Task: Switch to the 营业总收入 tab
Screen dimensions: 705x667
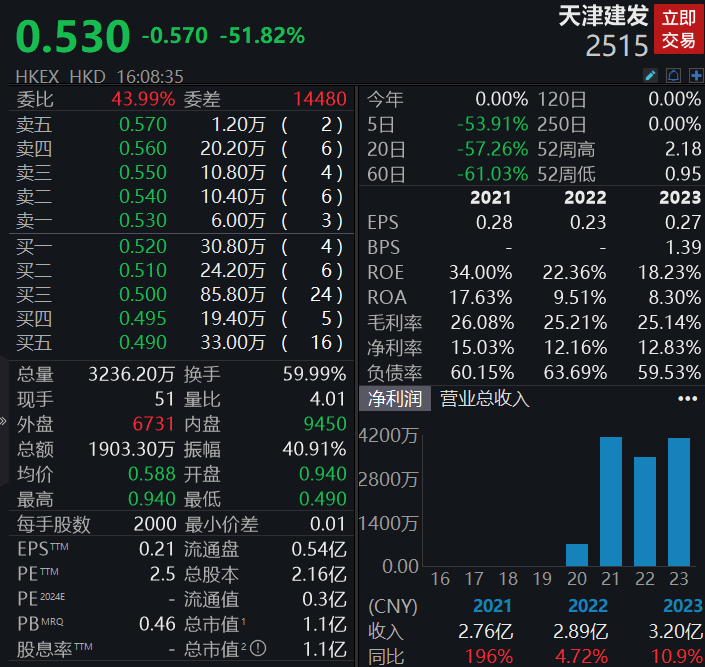Action: (x=484, y=398)
